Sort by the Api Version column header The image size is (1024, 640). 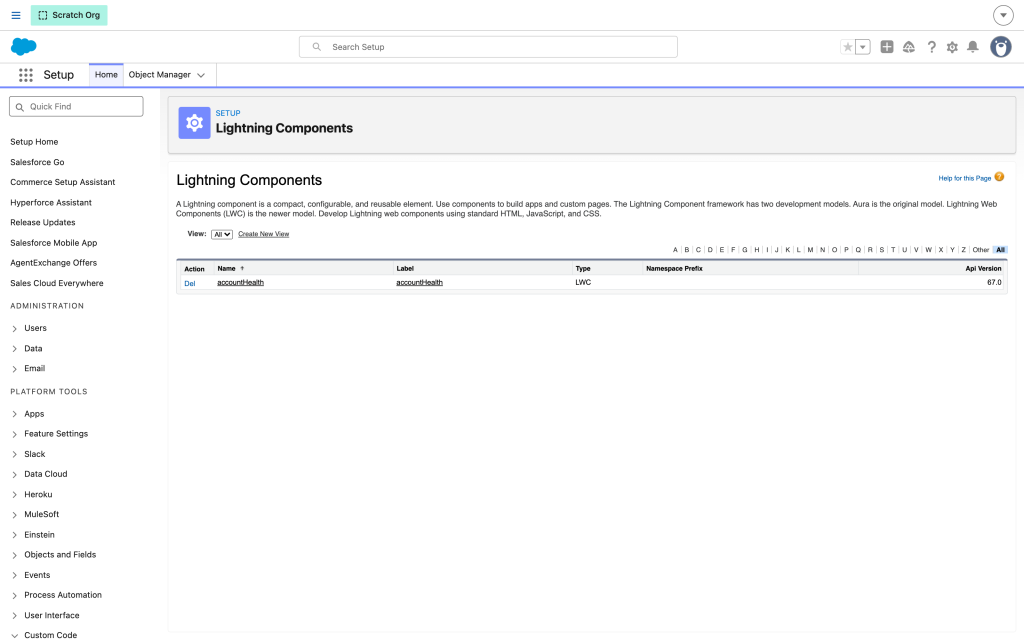[x=983, y=268]
